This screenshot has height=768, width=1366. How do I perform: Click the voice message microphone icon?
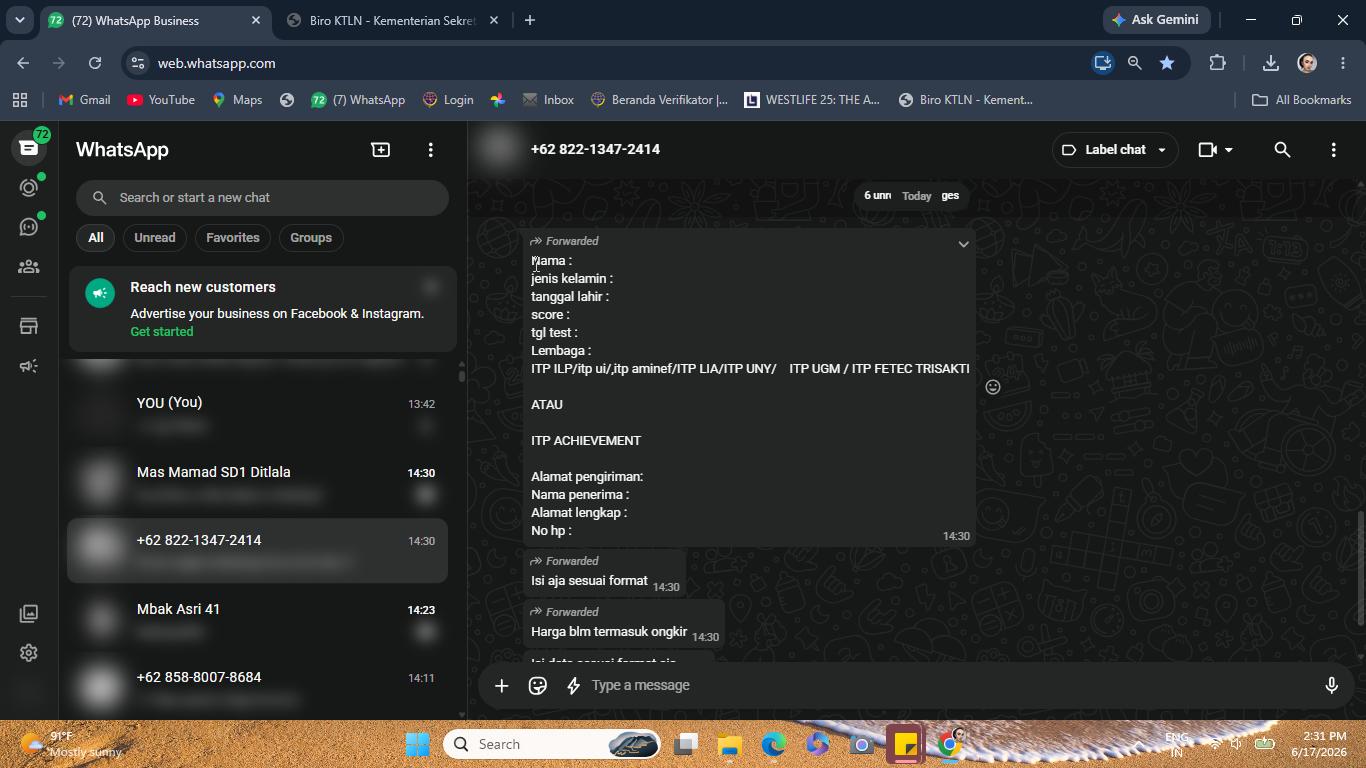coord(1331,685)
